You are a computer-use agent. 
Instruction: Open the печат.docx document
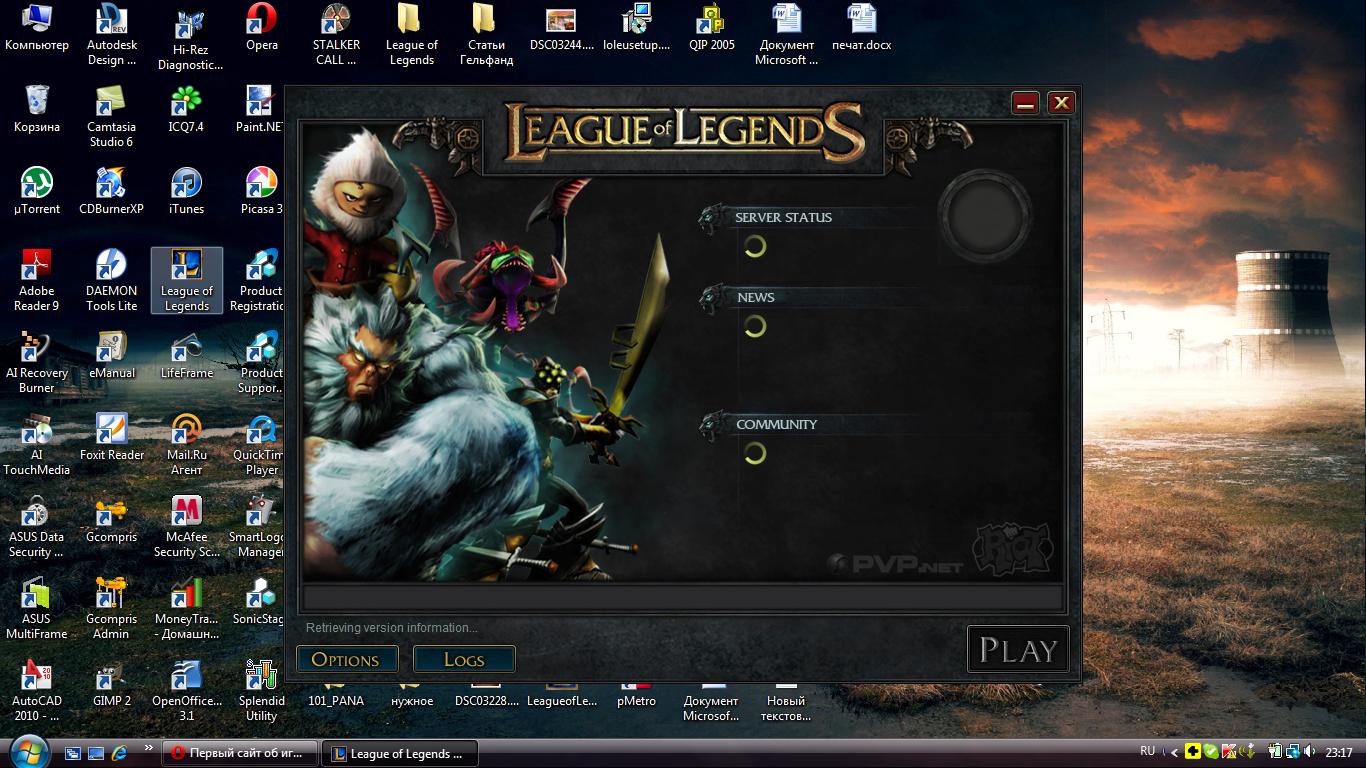pos(861,28)
